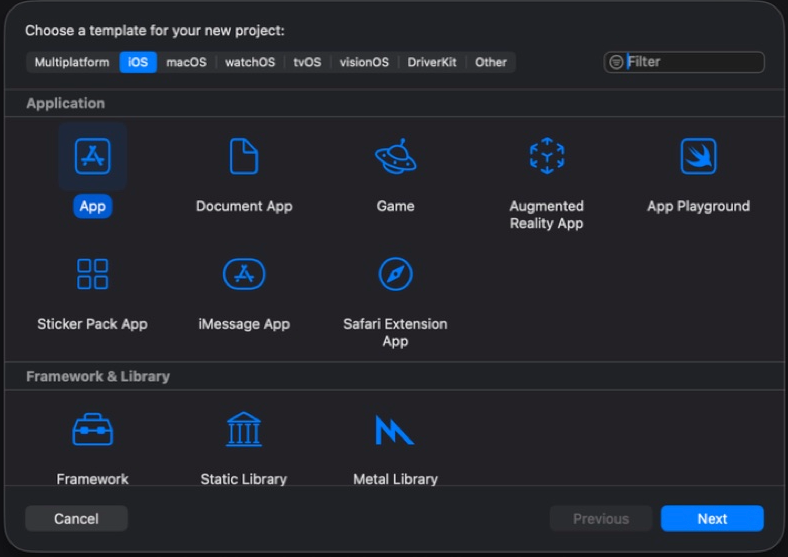Image resolution: width=788 pixels, height=557 pixels.
Task: Switch to the tvOS tab
Action: tap(307, 62)
